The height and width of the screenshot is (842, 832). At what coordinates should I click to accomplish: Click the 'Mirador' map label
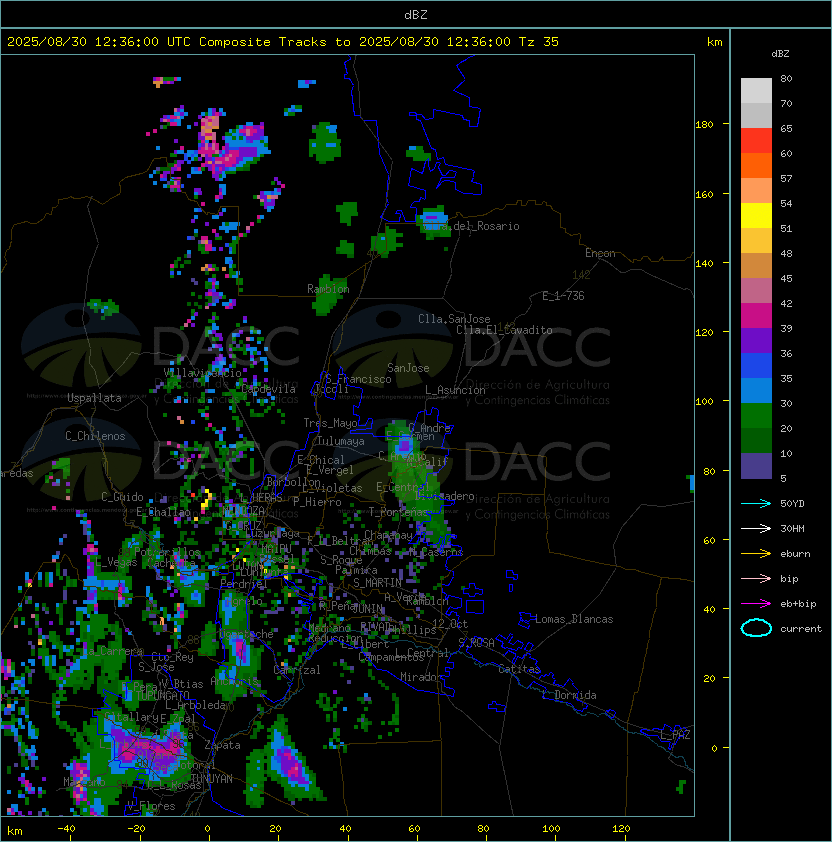click(x=421, y=677)
